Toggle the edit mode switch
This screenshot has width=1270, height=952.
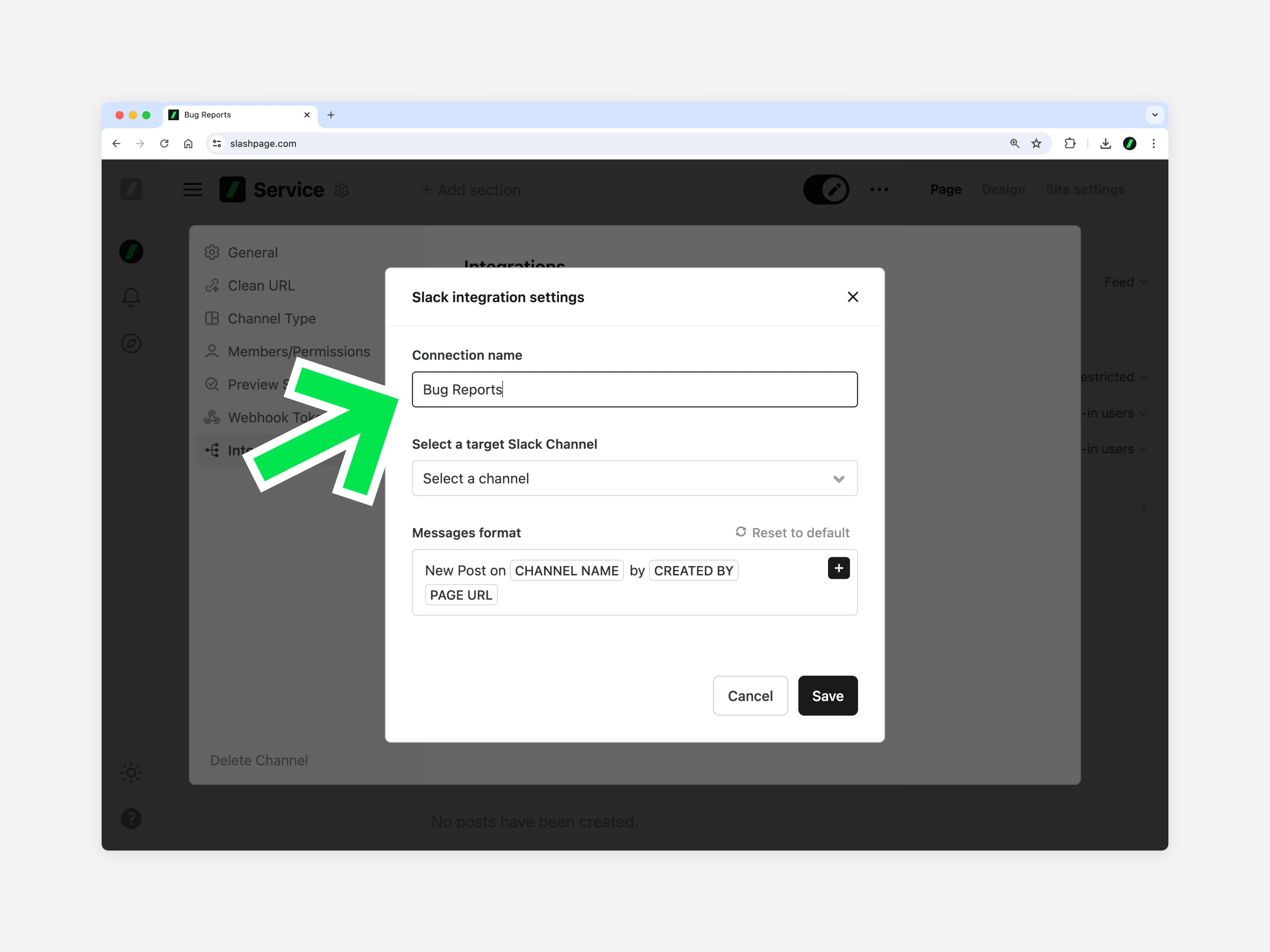pos(825,190)
